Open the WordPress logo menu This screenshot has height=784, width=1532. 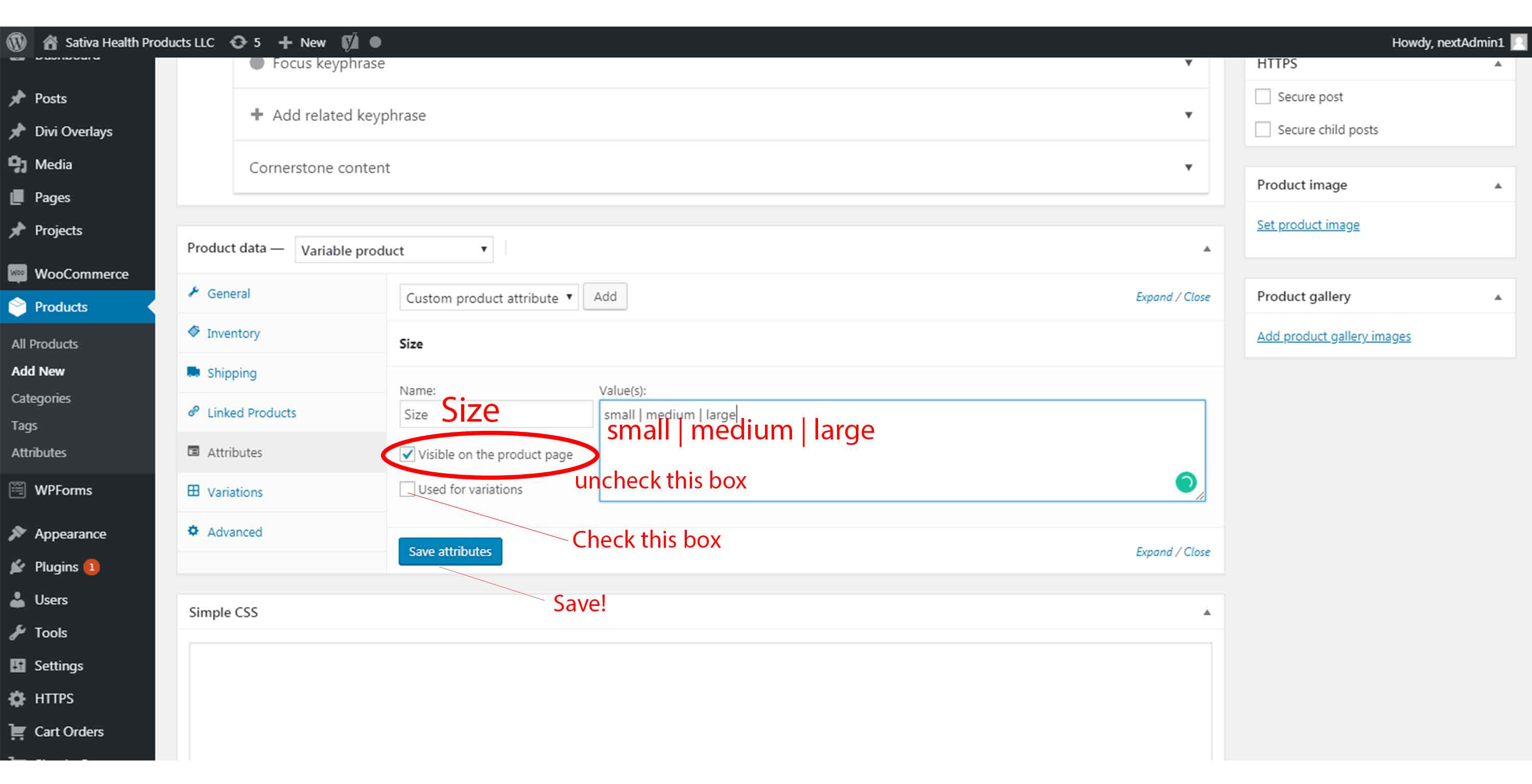pyautogui.click(x=16, y=42)
